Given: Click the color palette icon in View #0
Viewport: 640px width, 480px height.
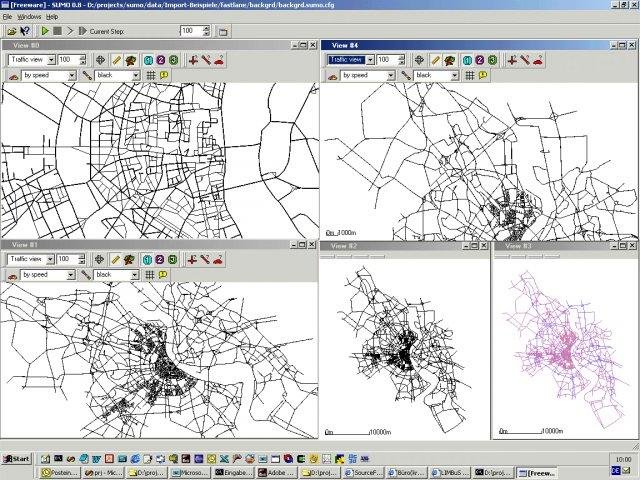Looking at the screenshot, I should [x=132, y=60].
